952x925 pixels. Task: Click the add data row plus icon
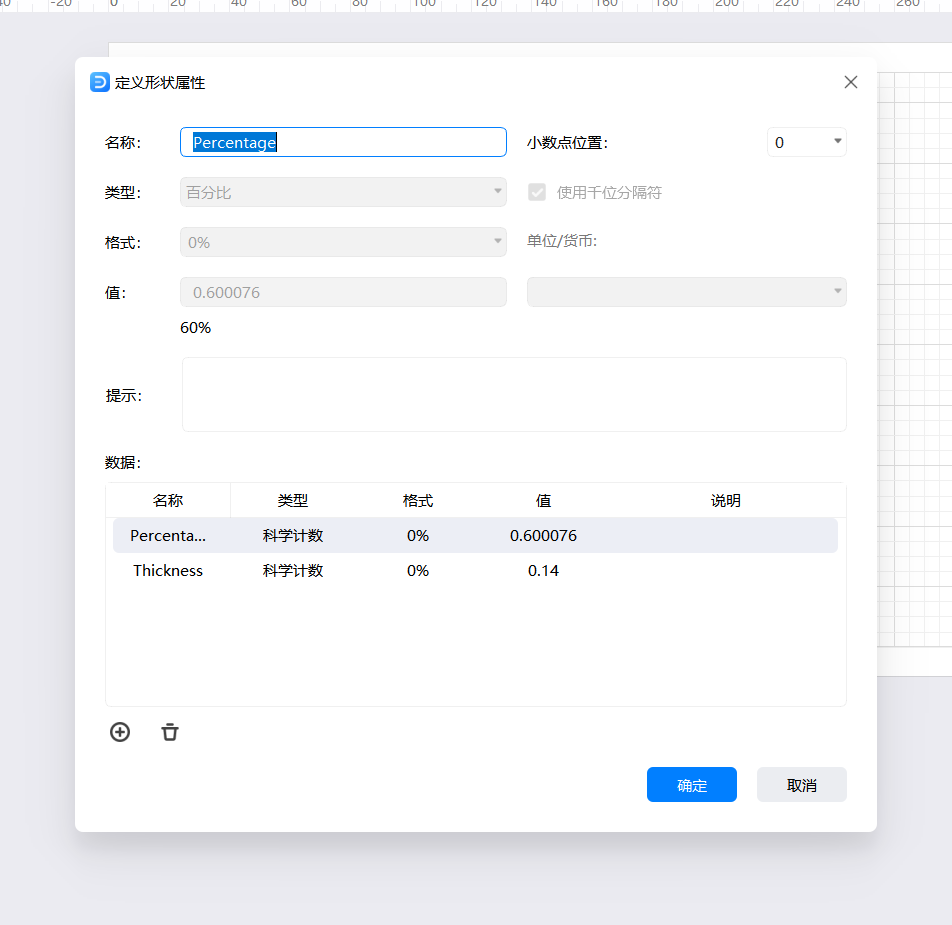pyautogui.click(x=120, y=732)
